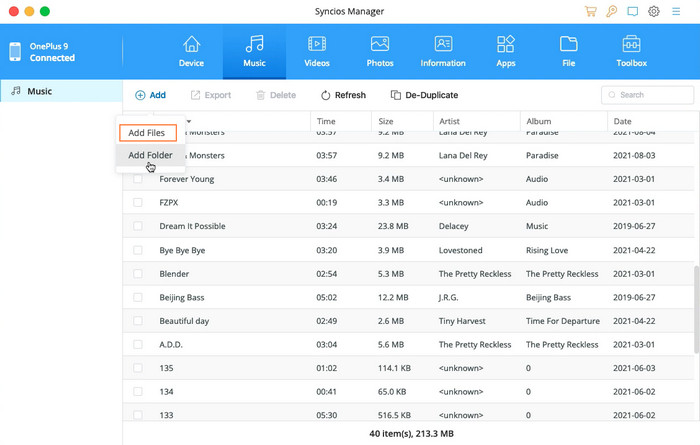Viewport: 700px width, 445px height.
Task: Go to the Device tab
Action: coord(192,51)
